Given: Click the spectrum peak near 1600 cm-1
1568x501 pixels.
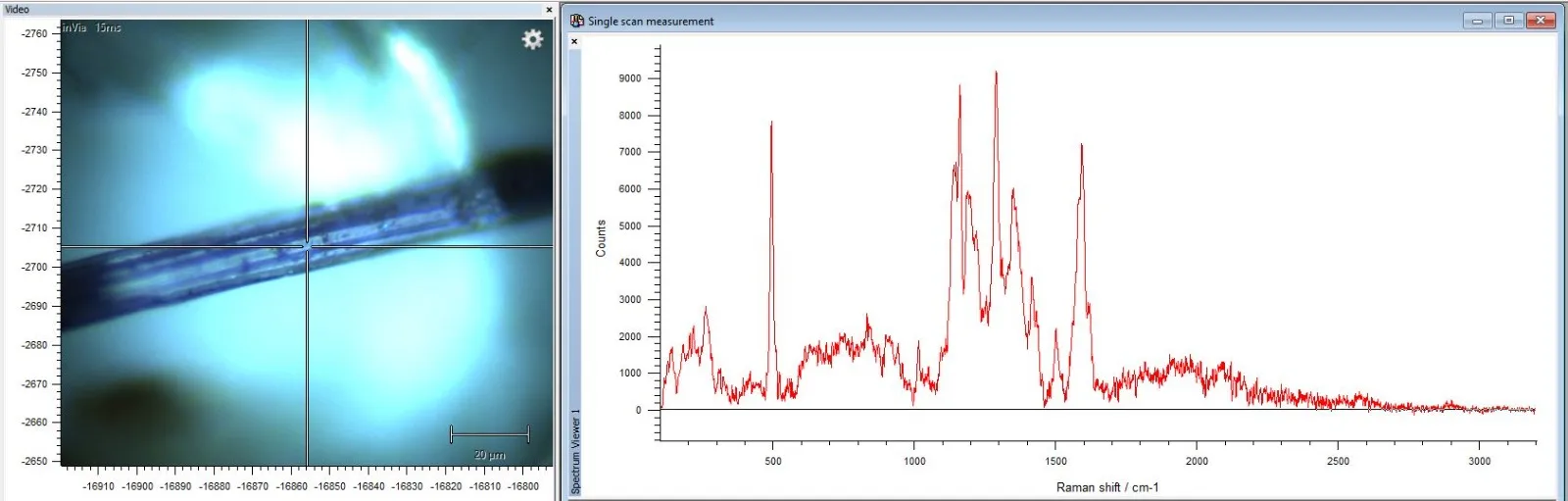Looking at the screenshot, I should [1081, 147].
